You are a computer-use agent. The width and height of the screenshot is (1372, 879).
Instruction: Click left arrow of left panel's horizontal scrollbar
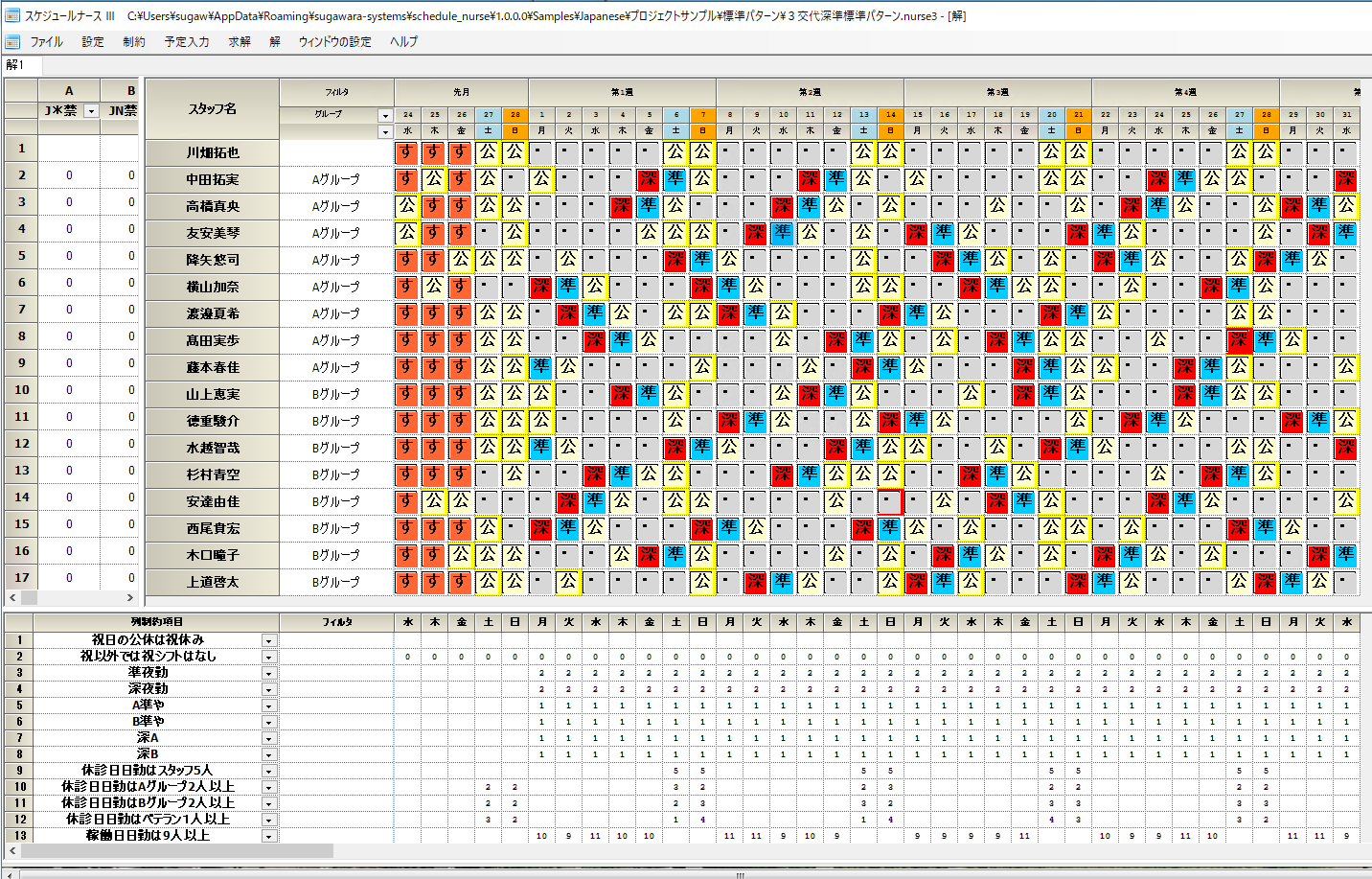click(12, 597)
